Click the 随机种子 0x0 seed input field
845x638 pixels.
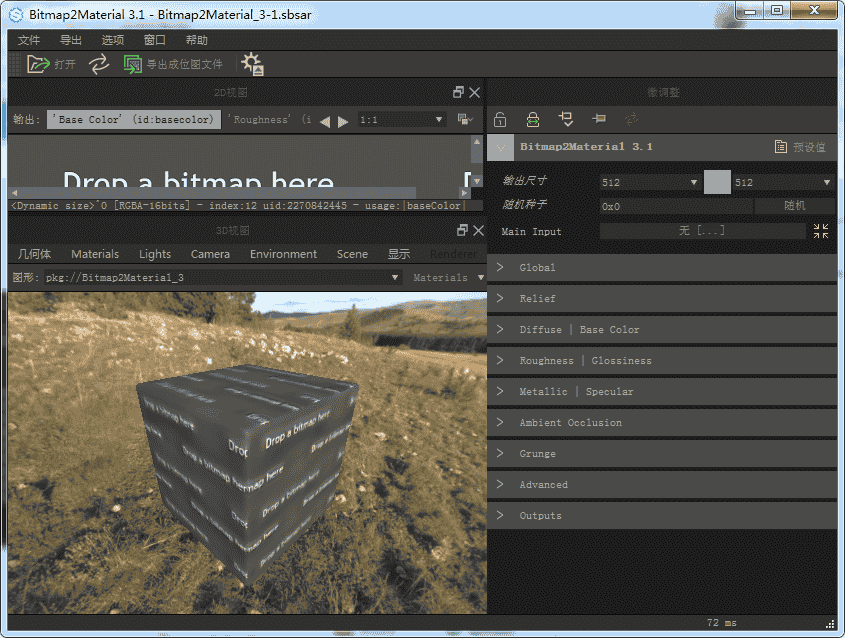pyautogui.click(x=675, y=206)
